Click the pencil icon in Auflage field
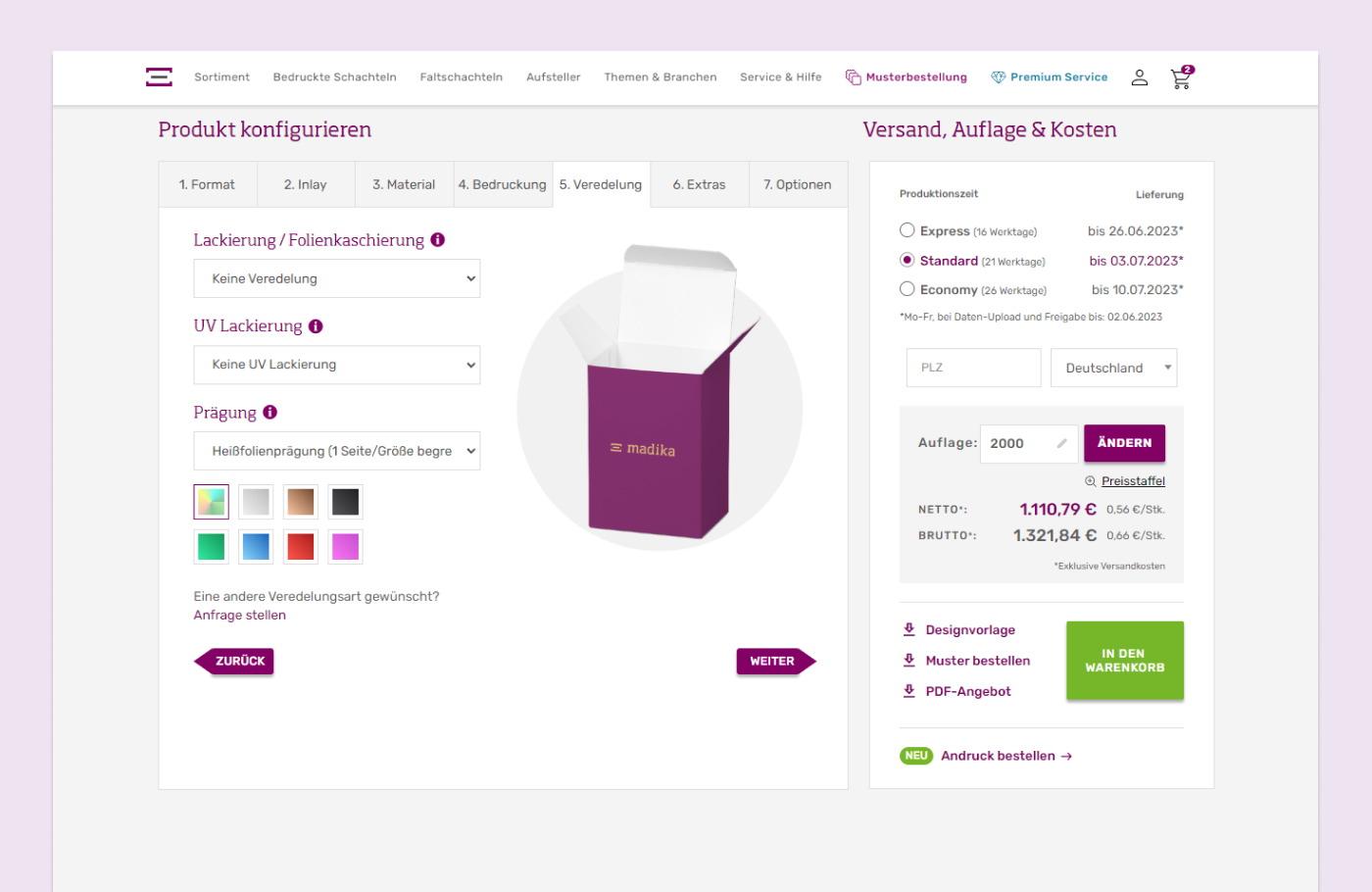 point(1061,443)
